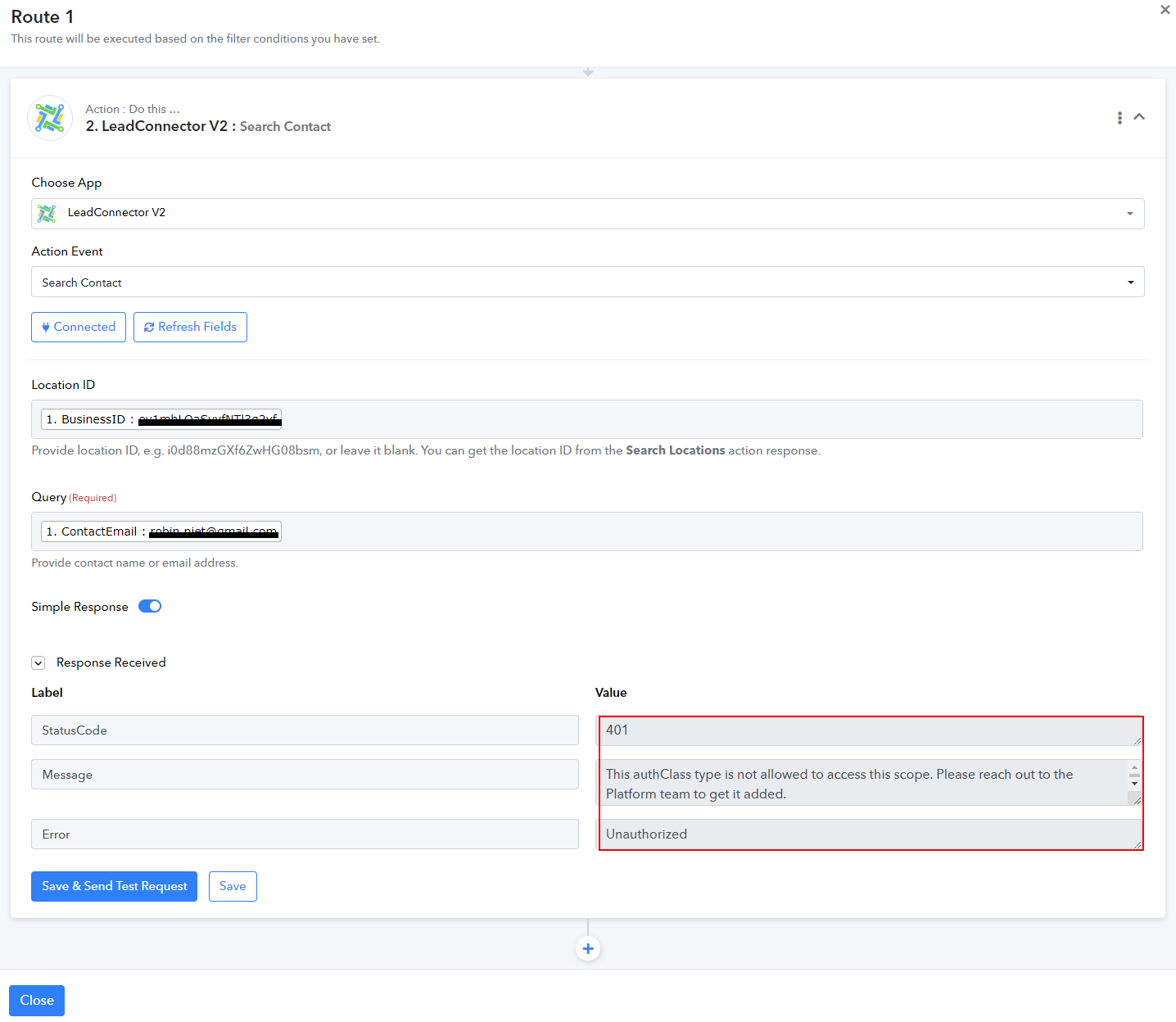Viewport: 1176px width, 1022px height.
Task: Open the Action Event dropdown
Action: click(588, 283)
